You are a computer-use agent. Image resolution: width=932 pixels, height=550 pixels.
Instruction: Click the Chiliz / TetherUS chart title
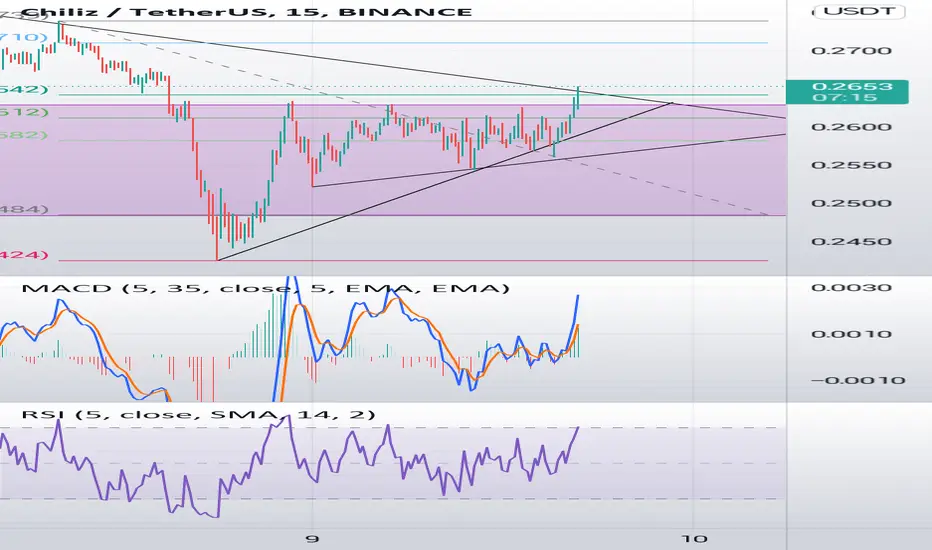coord(247,11)
